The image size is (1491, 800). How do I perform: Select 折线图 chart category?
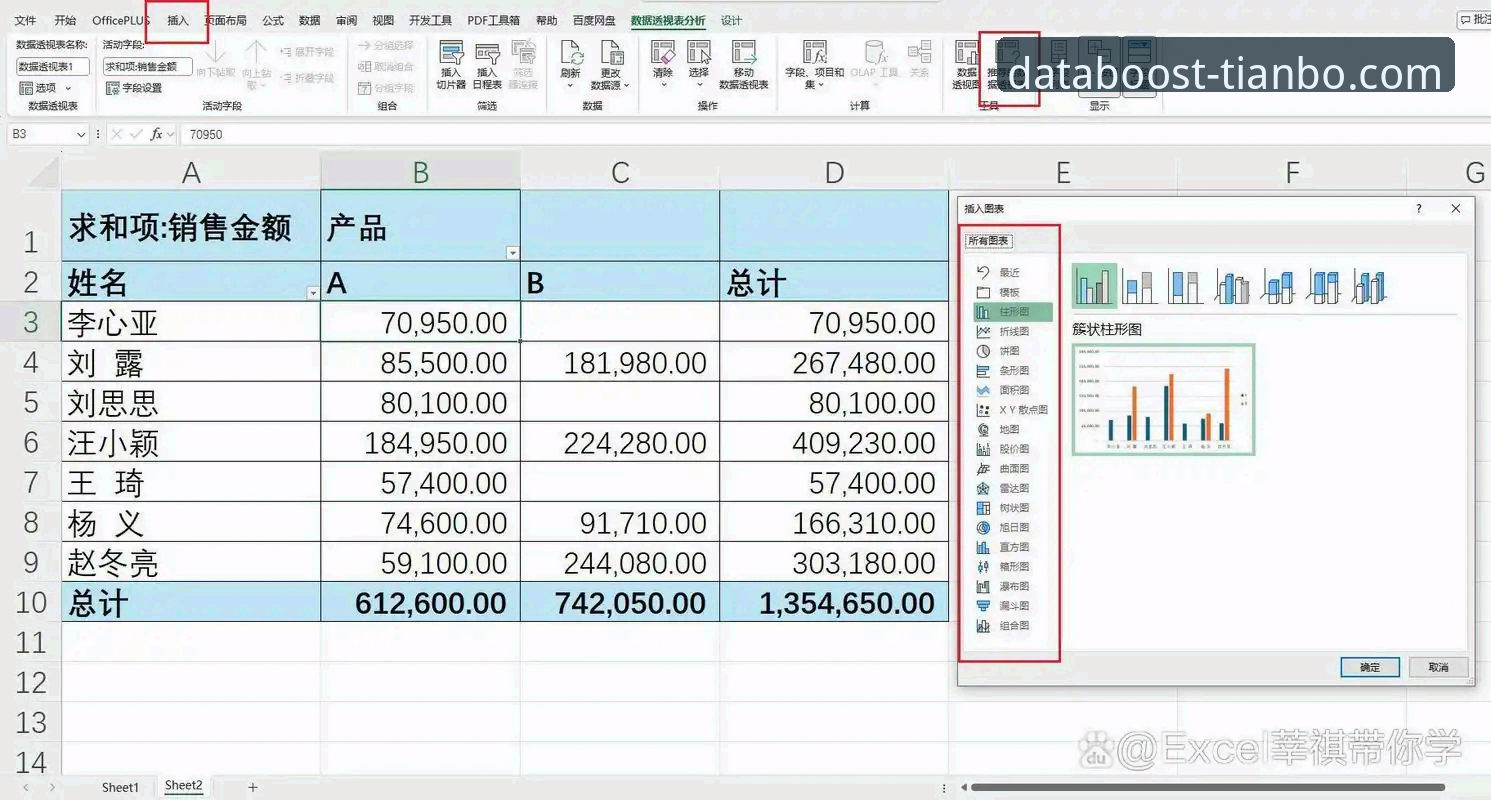tap(1012, 331)
